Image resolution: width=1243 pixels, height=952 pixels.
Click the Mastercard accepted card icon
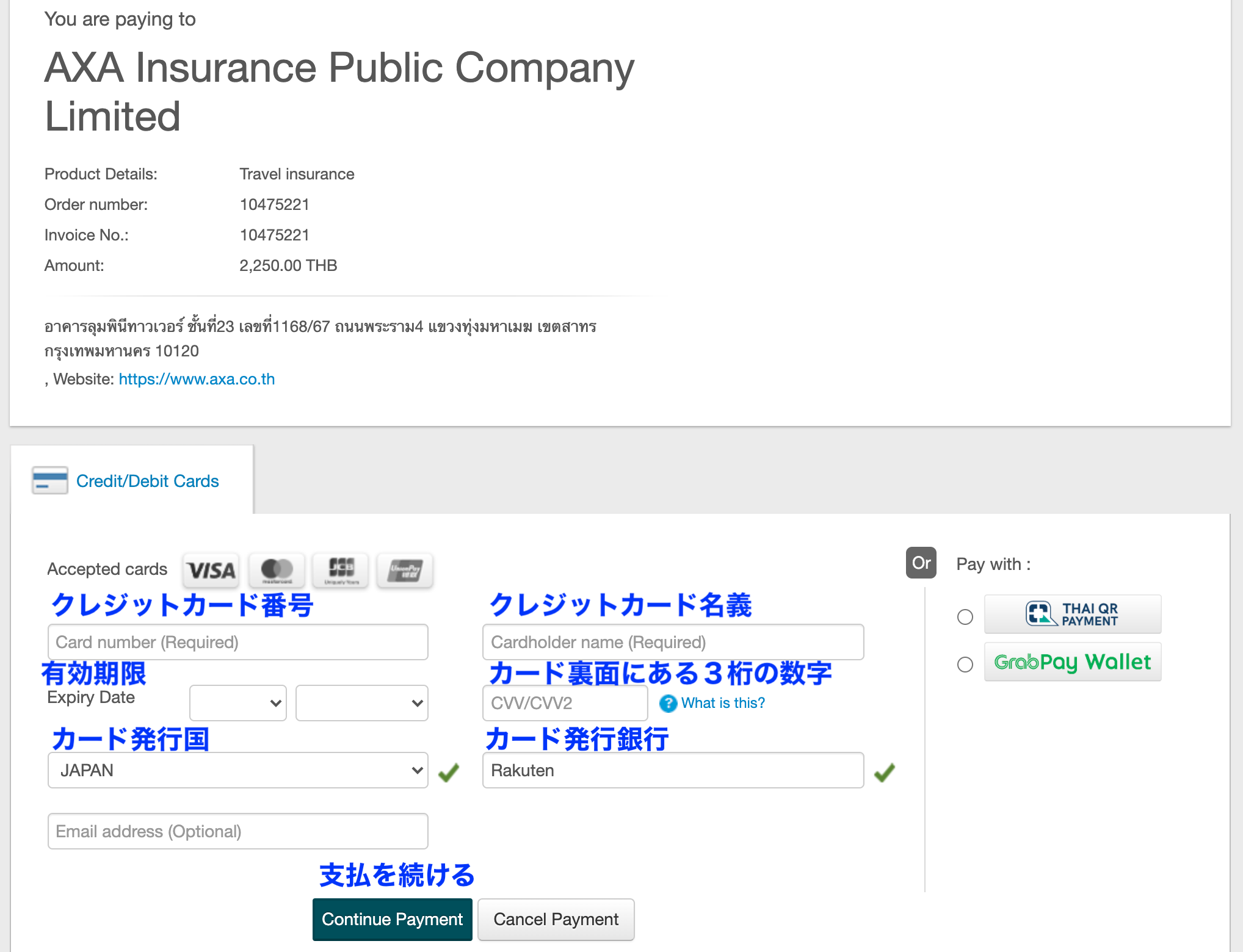[x=277, y=570]
